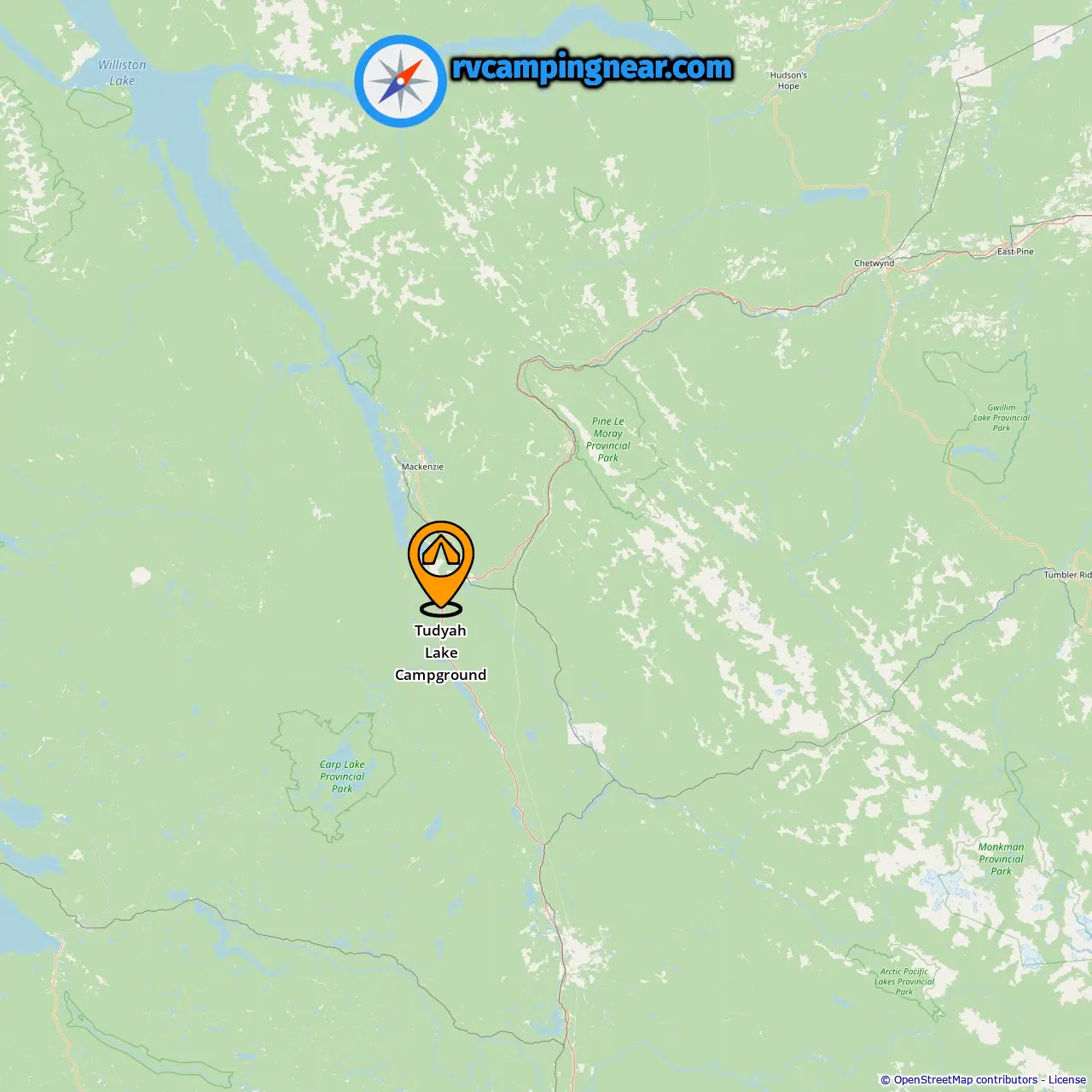The width and height of the screenshot is (1092, 1092).
Task: Click the tent symbol inside the marker
Action: 441,552
